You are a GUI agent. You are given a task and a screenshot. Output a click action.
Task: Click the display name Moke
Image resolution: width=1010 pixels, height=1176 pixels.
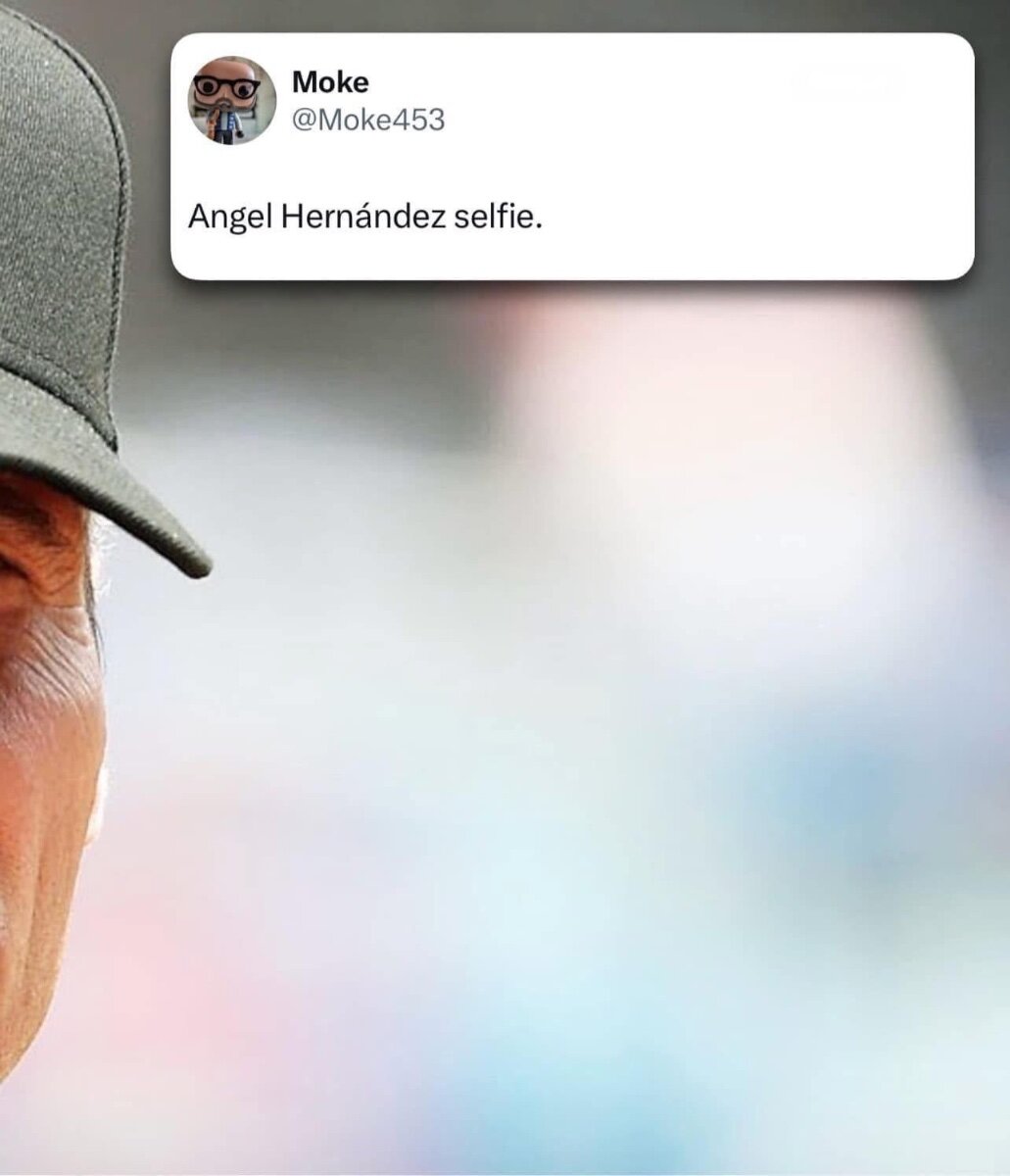pos(330,82)
